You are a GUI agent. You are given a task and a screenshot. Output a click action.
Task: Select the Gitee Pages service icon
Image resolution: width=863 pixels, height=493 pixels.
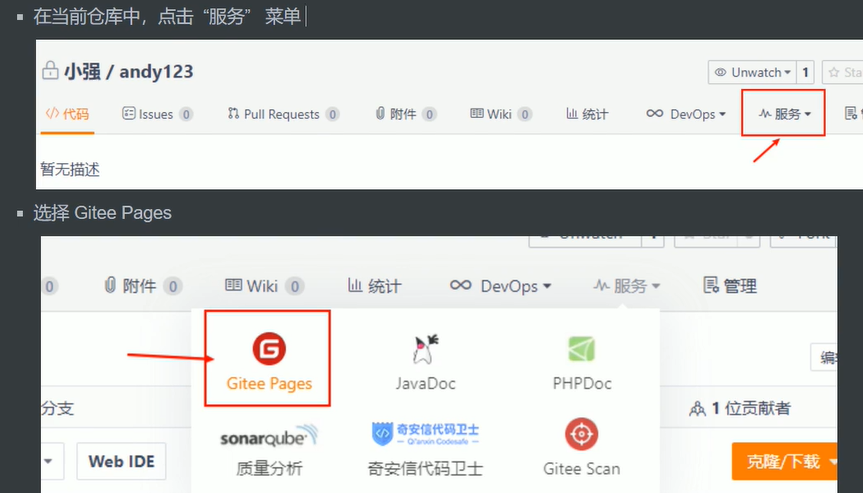point(269,349)
